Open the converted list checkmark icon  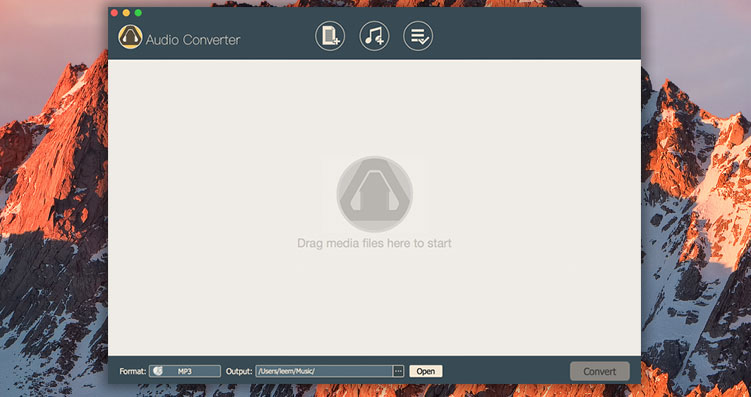point(418,36)
